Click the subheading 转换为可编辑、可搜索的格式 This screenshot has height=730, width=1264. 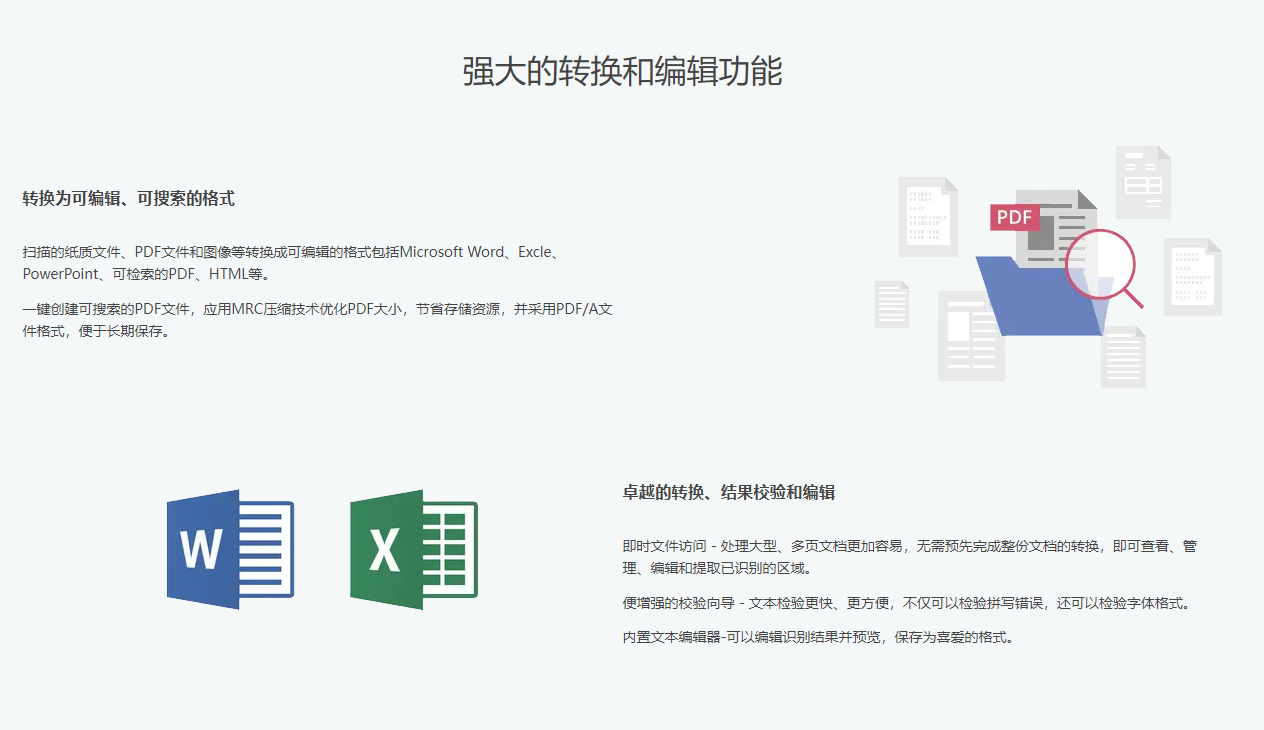coord(129,199)
